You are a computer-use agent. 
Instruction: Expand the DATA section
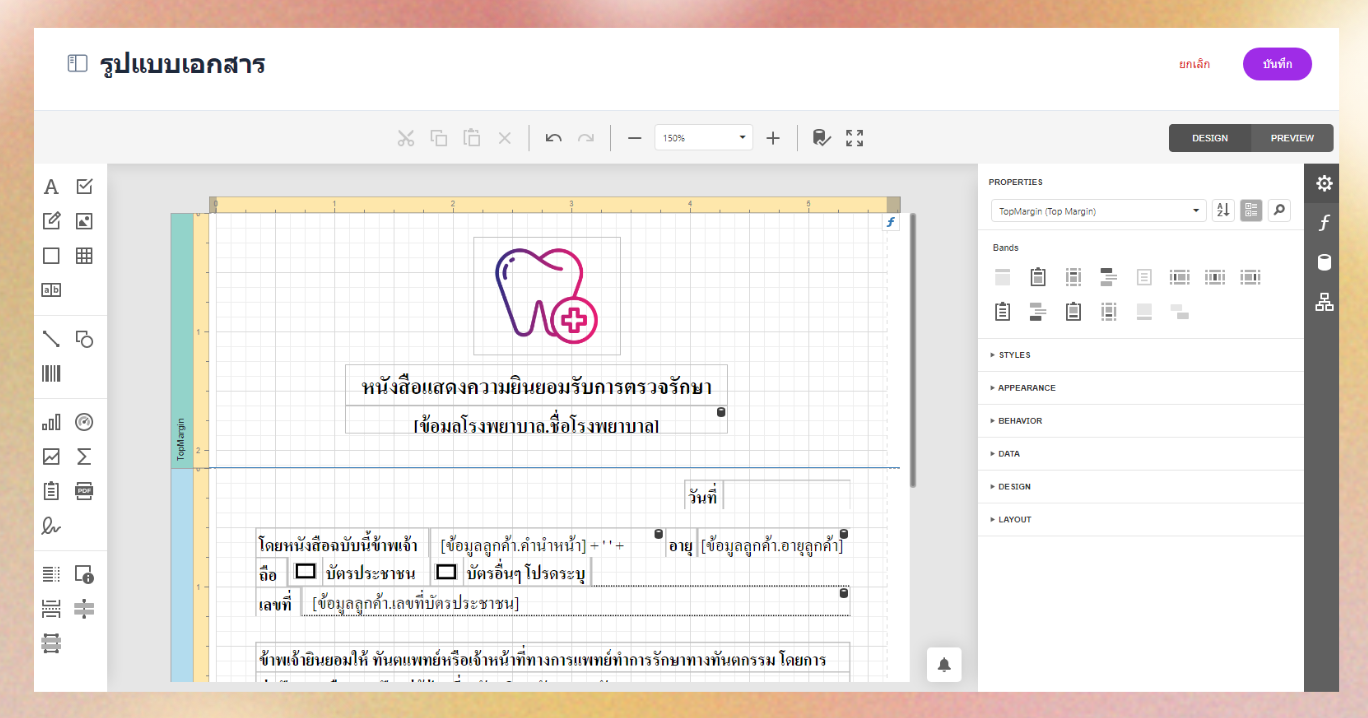[x=1140, y=454]
